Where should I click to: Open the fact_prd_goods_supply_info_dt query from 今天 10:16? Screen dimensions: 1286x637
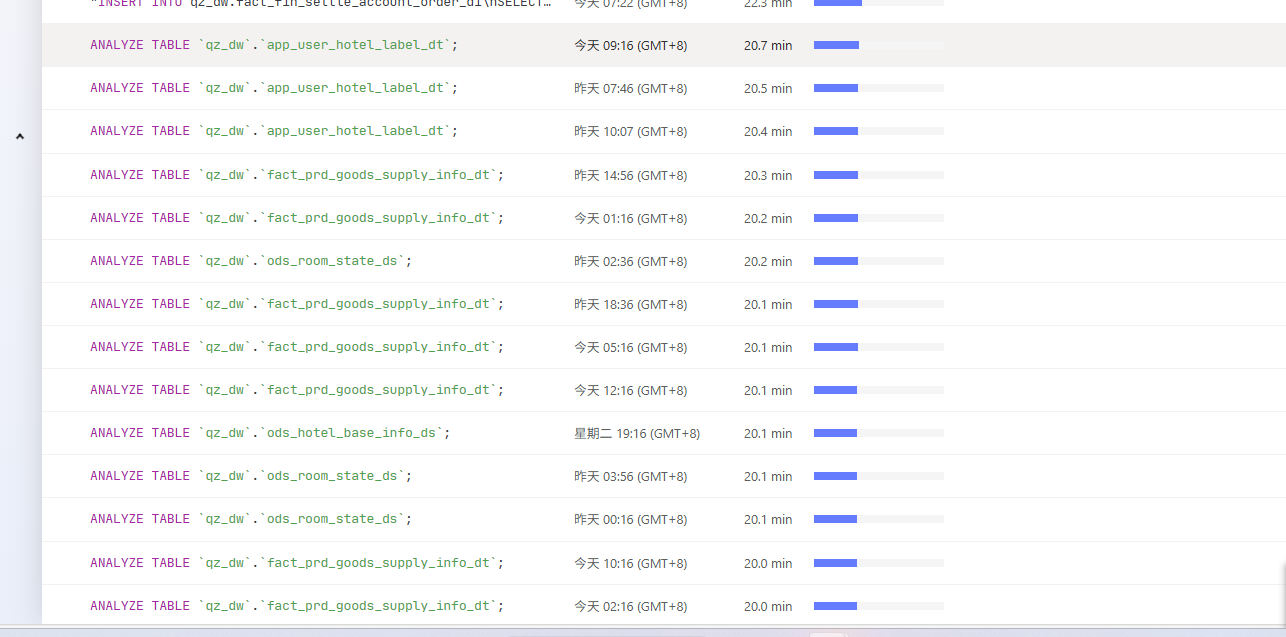click(x=297, y=563)
